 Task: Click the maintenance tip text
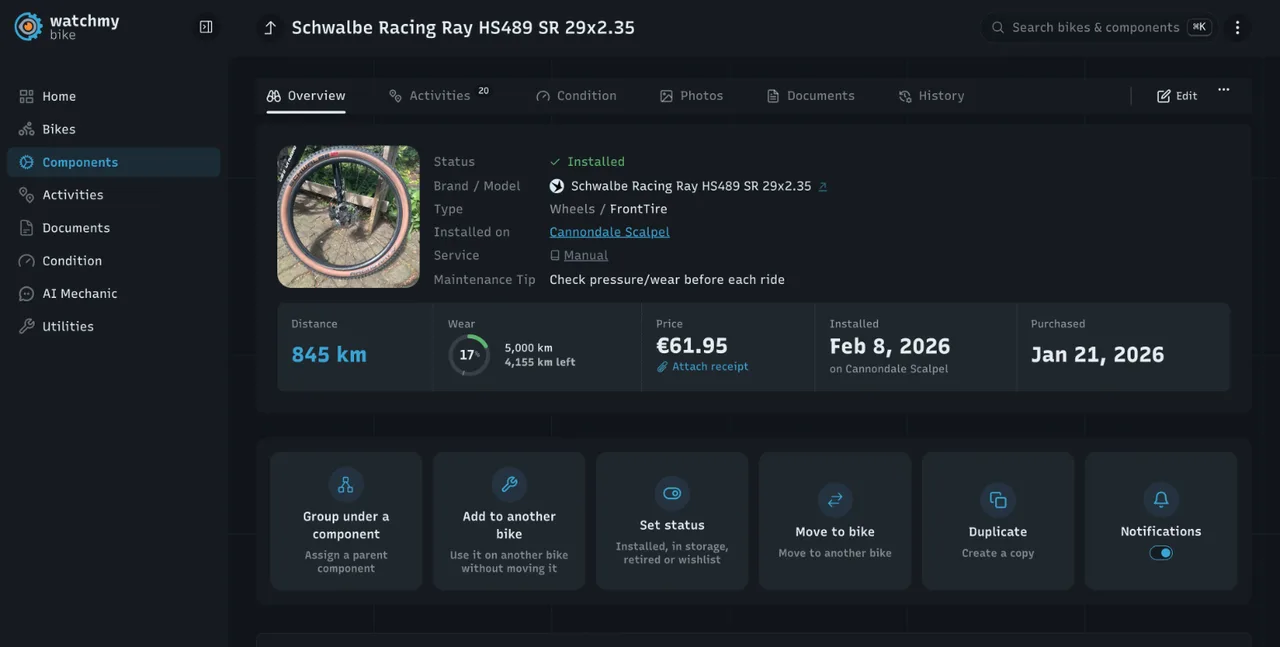click(x=667, y=280)
